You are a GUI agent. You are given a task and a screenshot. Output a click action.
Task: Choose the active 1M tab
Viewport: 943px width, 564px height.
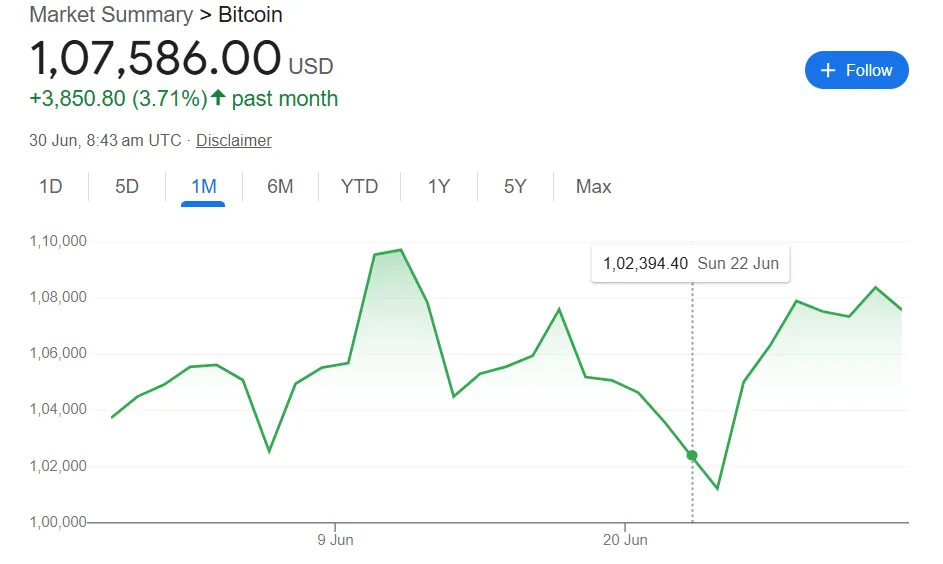click(203, 187)
